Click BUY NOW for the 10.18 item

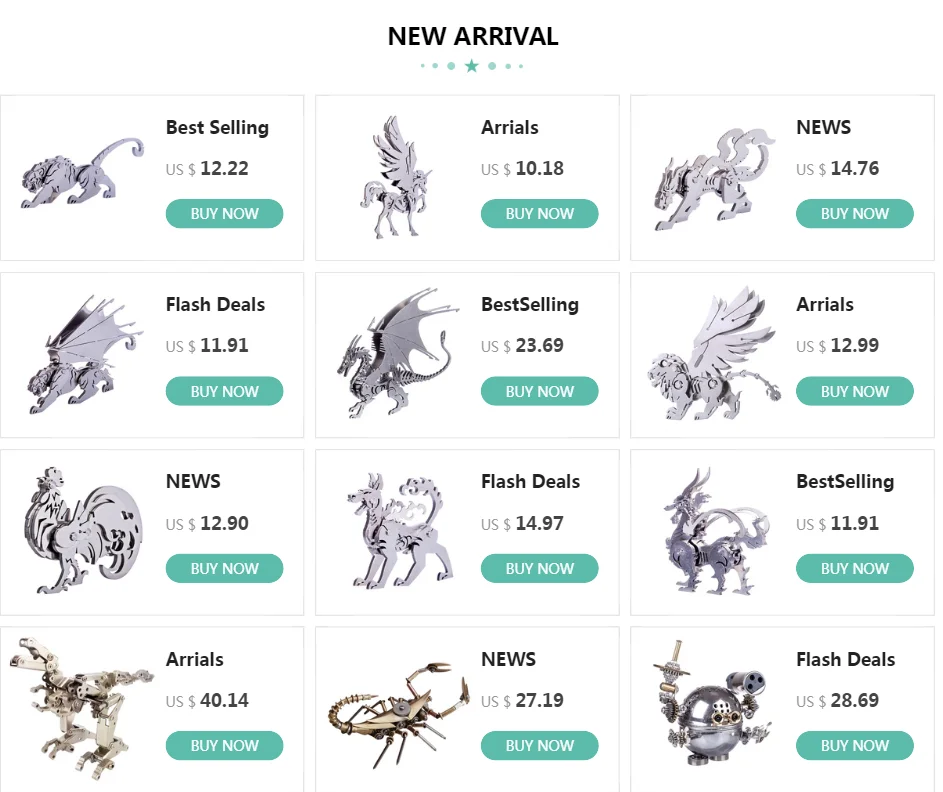[539, 213]
